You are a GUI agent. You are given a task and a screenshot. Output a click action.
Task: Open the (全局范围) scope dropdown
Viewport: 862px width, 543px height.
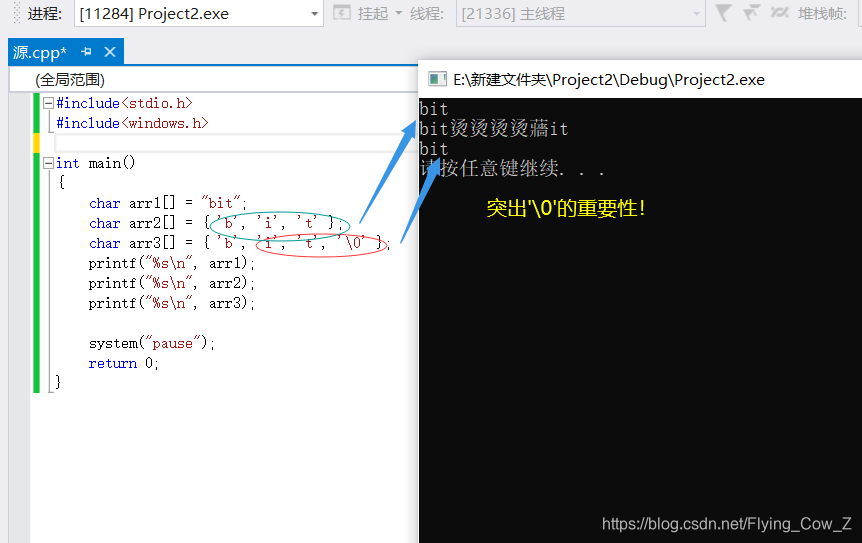[213, 80]
